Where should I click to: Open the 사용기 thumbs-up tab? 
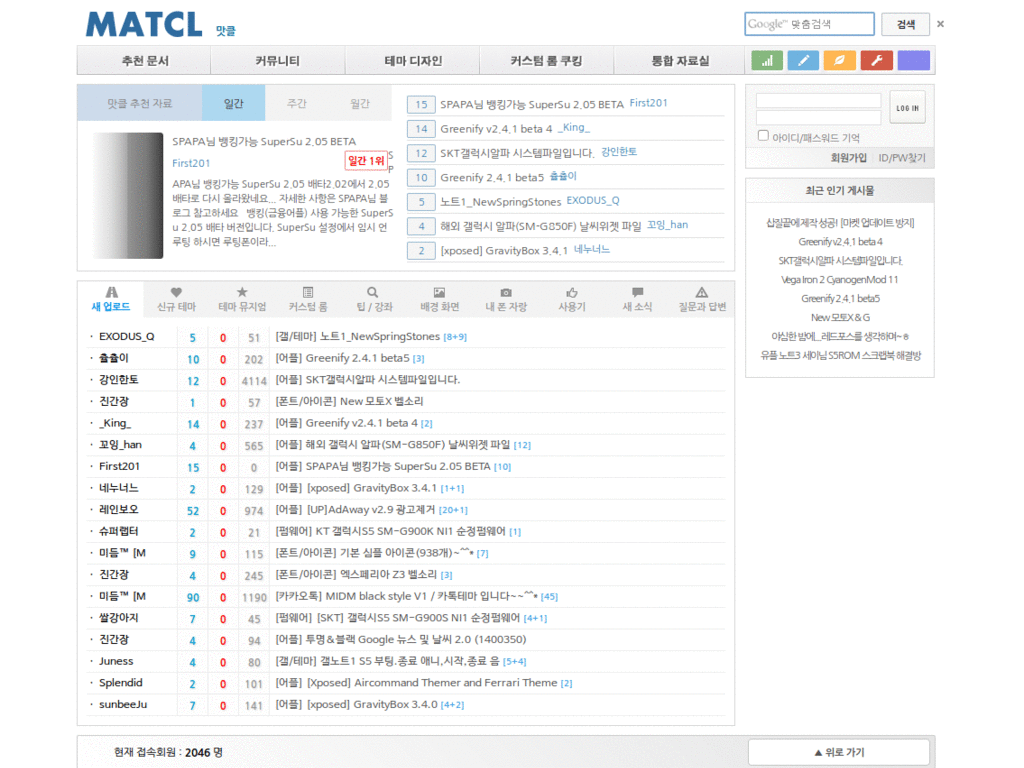(572, 299)
